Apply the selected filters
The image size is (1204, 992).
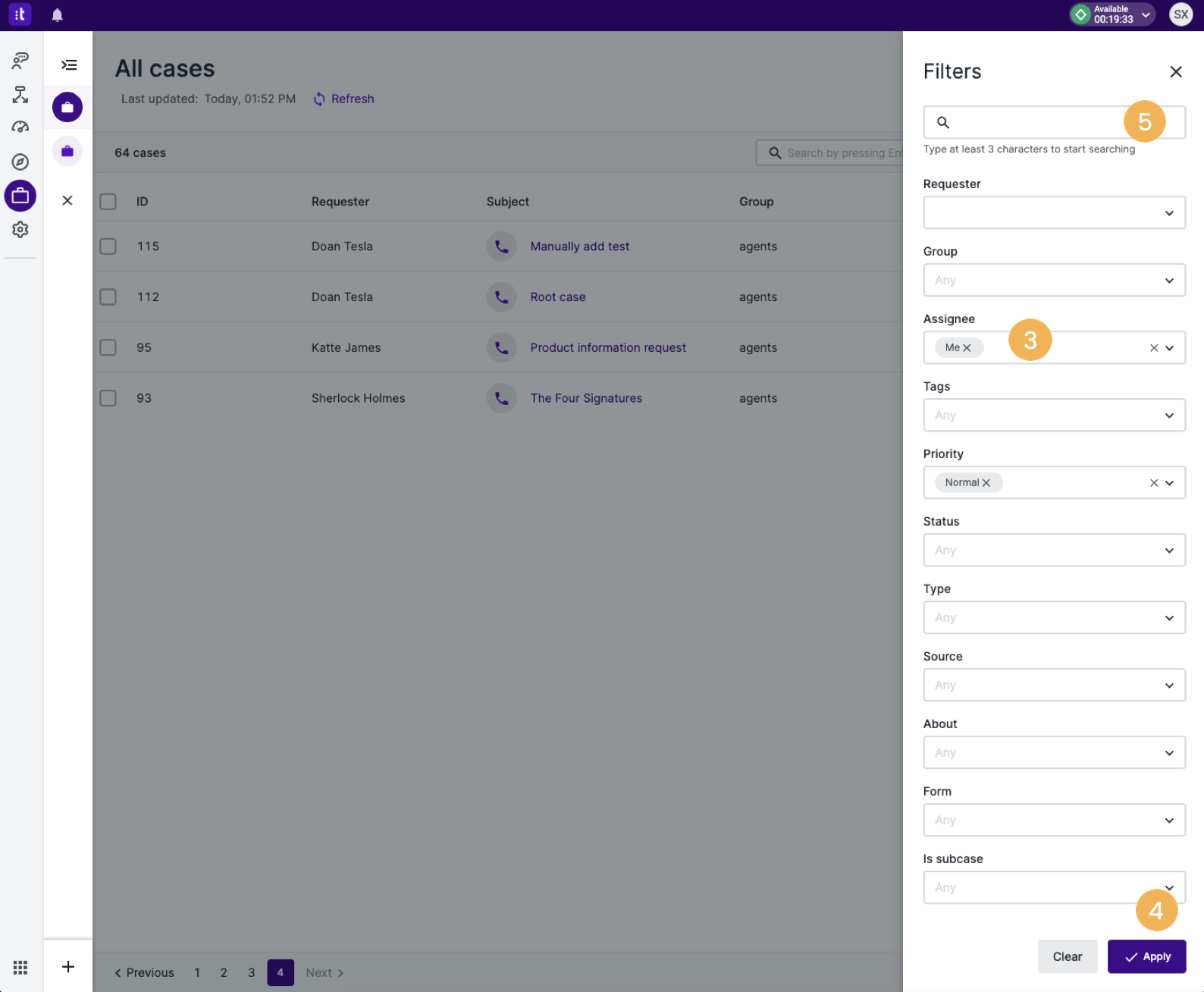click(1147, 956)
